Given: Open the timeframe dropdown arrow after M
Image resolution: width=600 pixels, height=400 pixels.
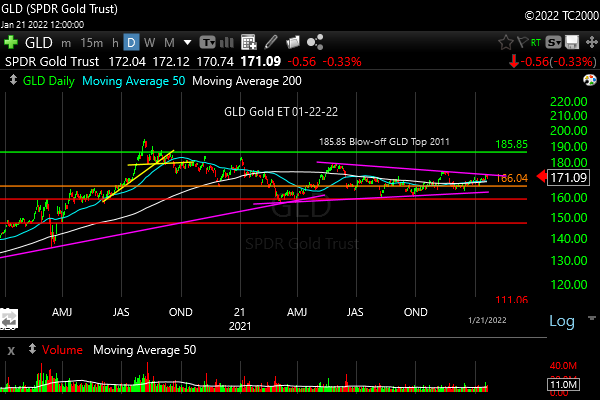Looking at the screenshot, I should pyautogui.click(x=187, y=43).
